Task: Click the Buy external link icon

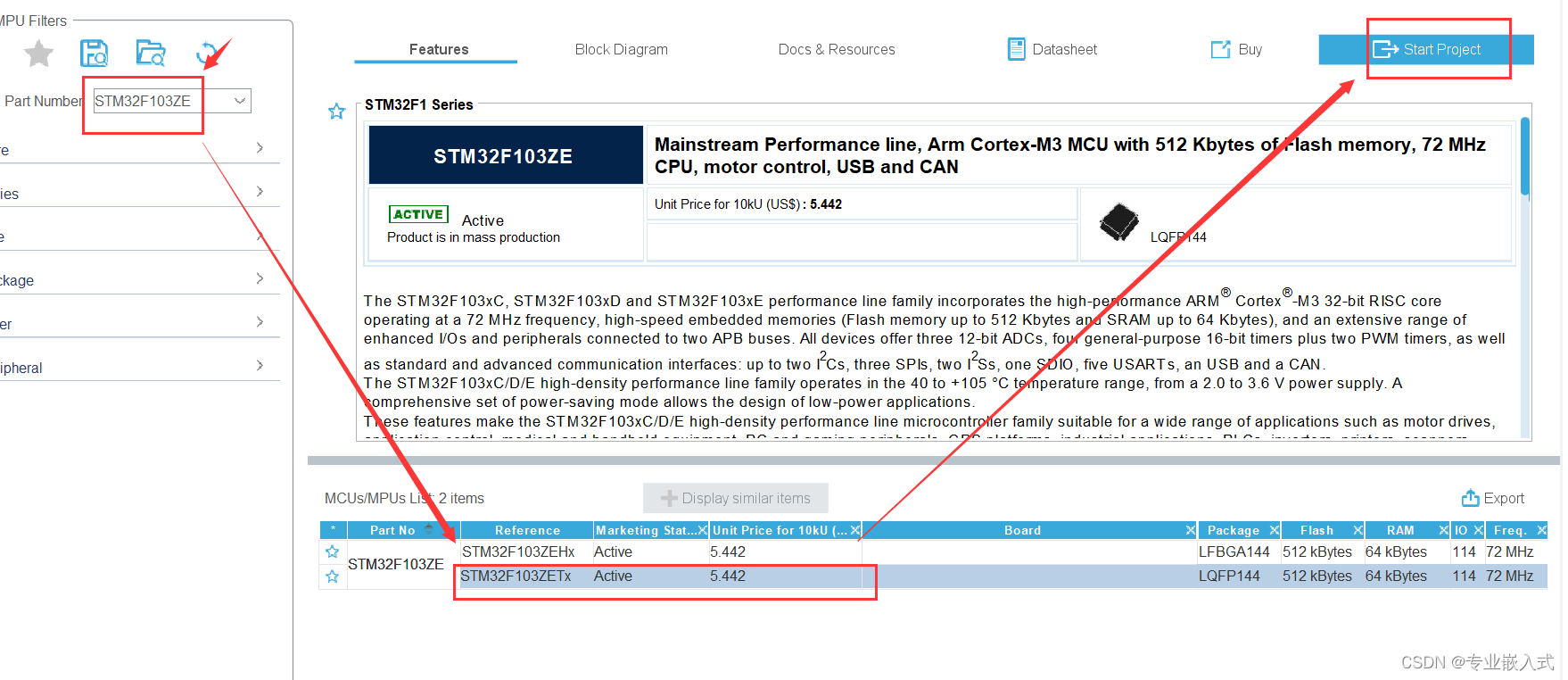Action: pos(1220,49)
